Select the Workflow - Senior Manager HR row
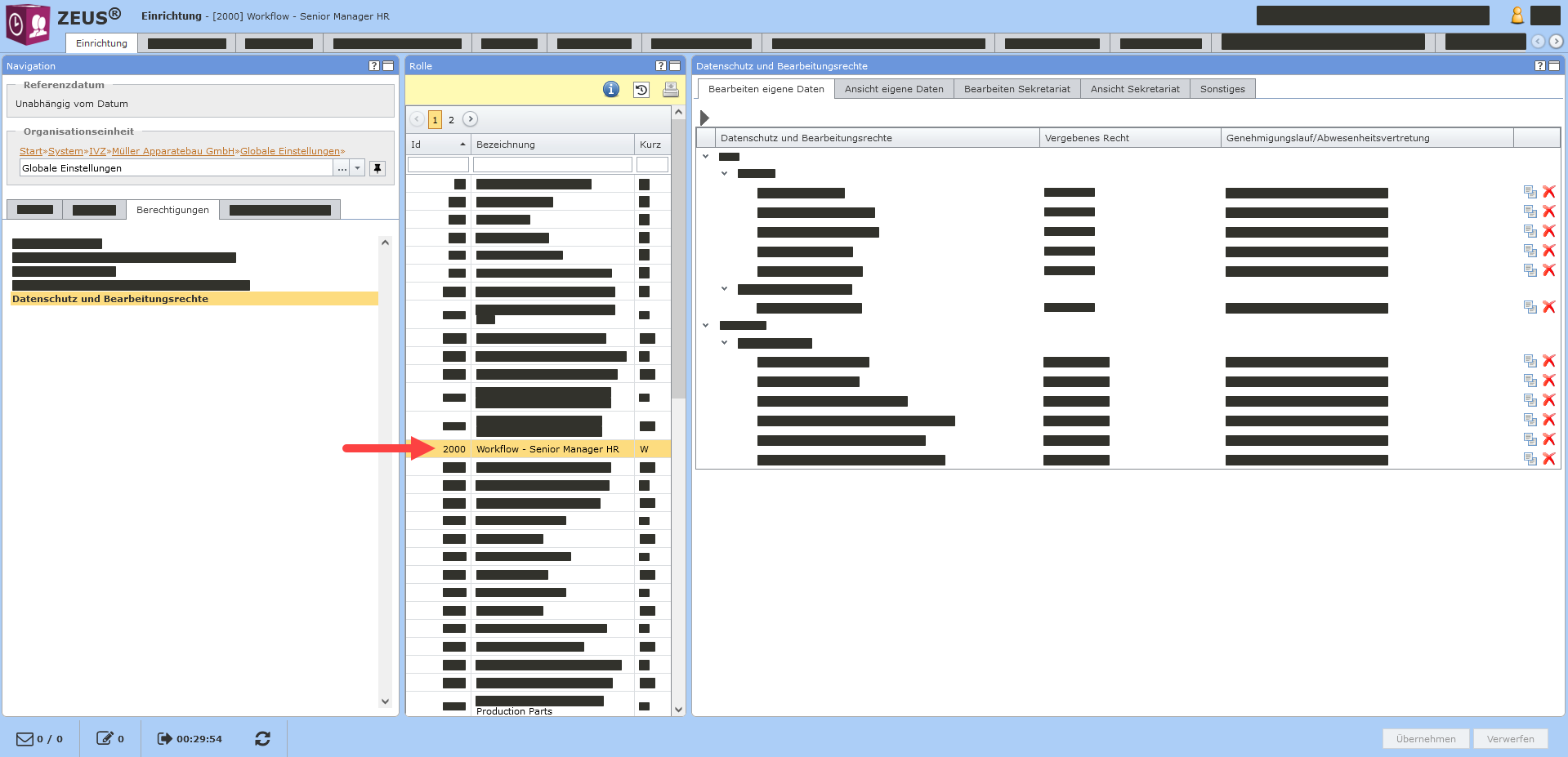Screen dimensions: 1568x757 (547, 449)
